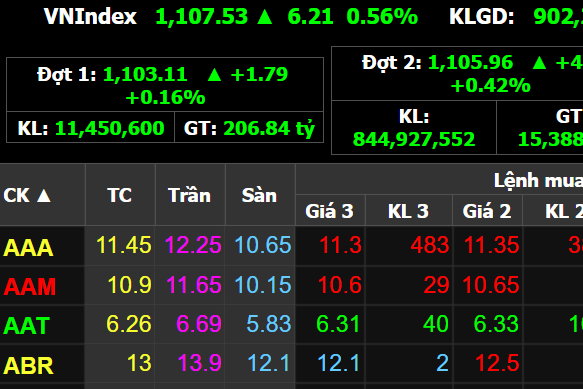This screenshot has height=389, width=583.
Task: Click ABR bid volume 2
Action: click(x=442, y=363)
